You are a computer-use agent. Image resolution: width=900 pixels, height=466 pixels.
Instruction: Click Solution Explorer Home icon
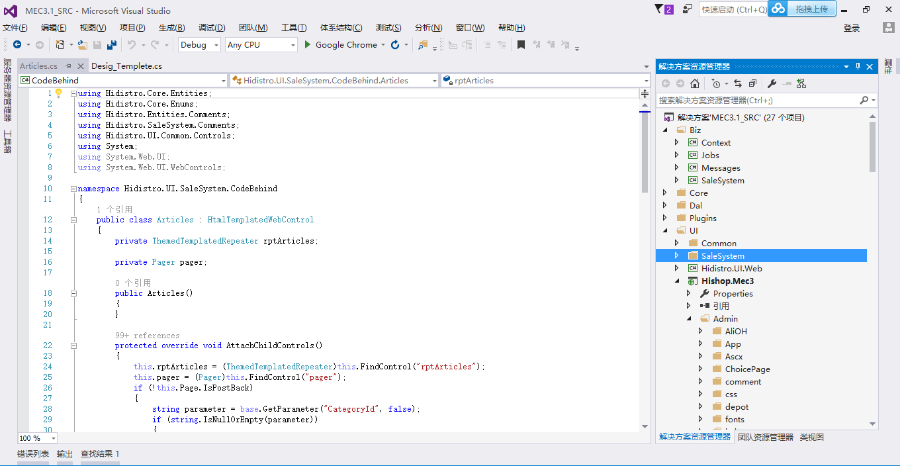(x=695, y=84)
